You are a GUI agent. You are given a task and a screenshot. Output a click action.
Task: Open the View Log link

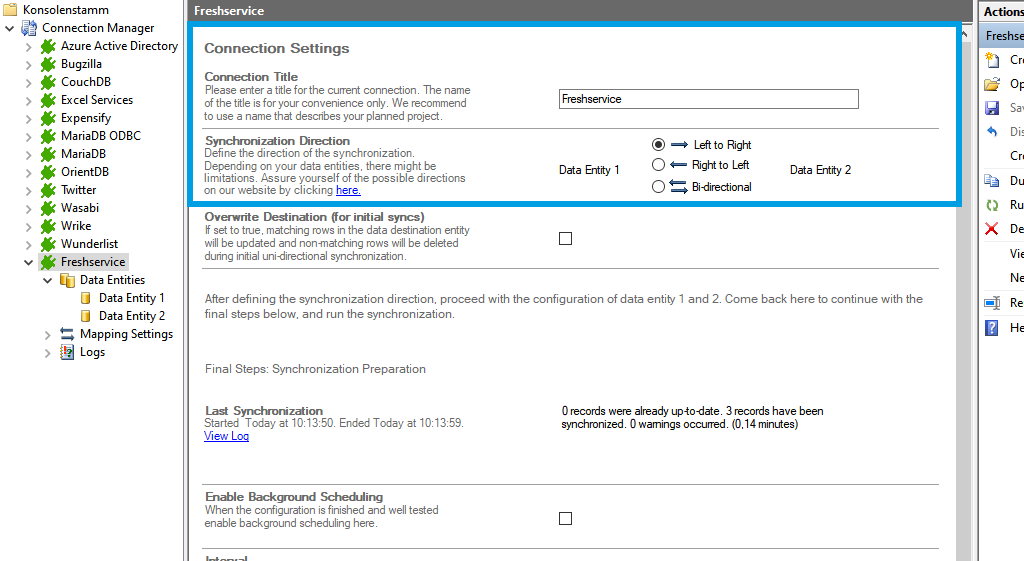(x=226, y=436)
